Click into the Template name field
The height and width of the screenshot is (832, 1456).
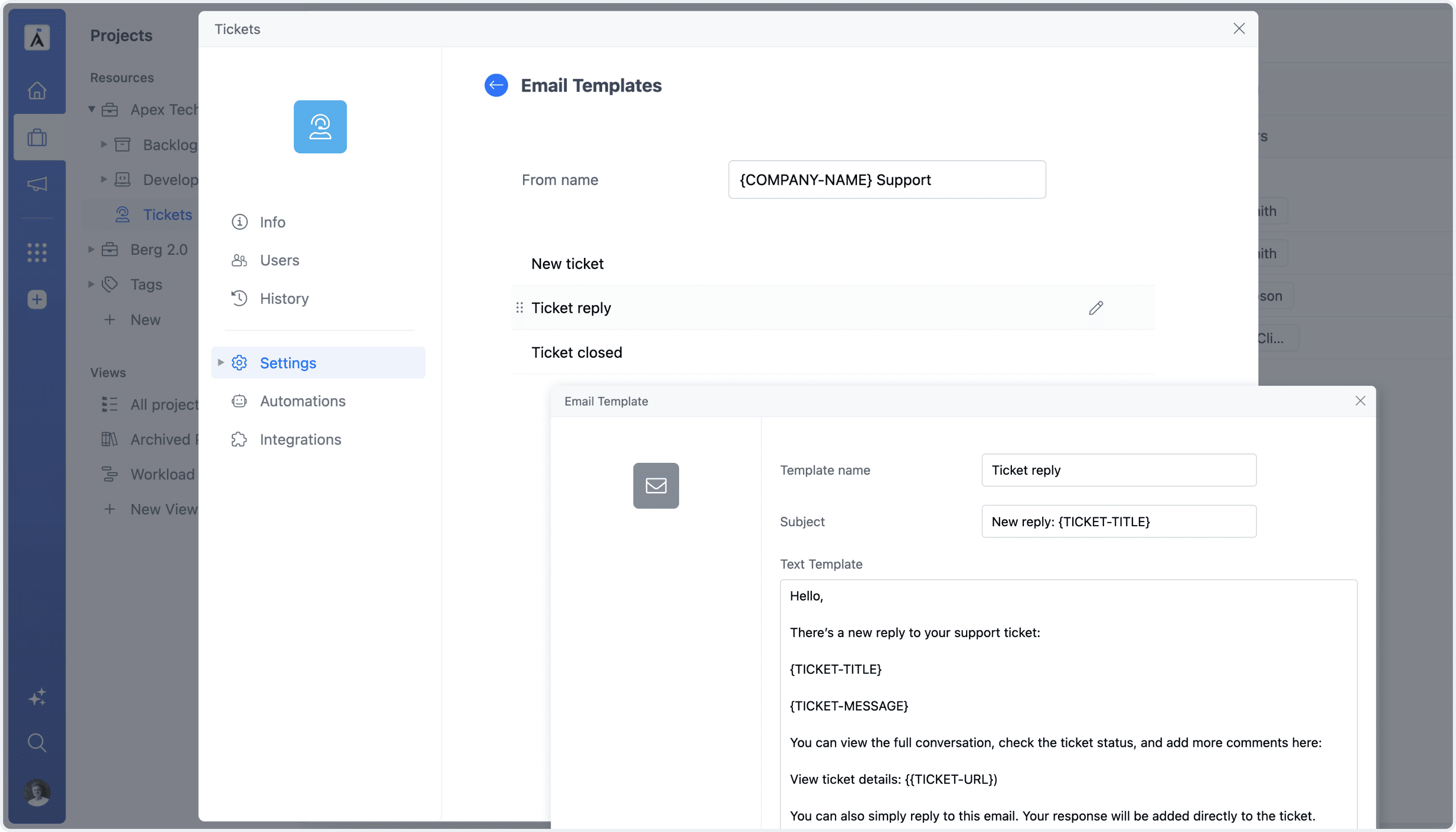point(1119,470)
